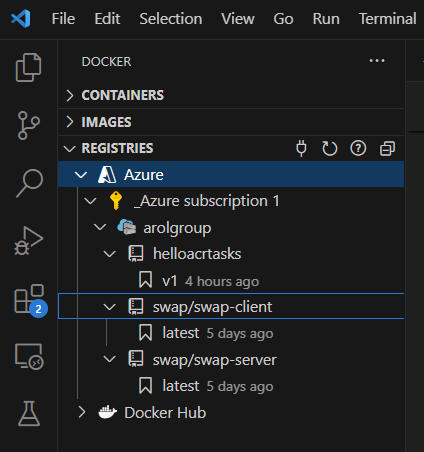Select the Azure registry row

[231, 174]
